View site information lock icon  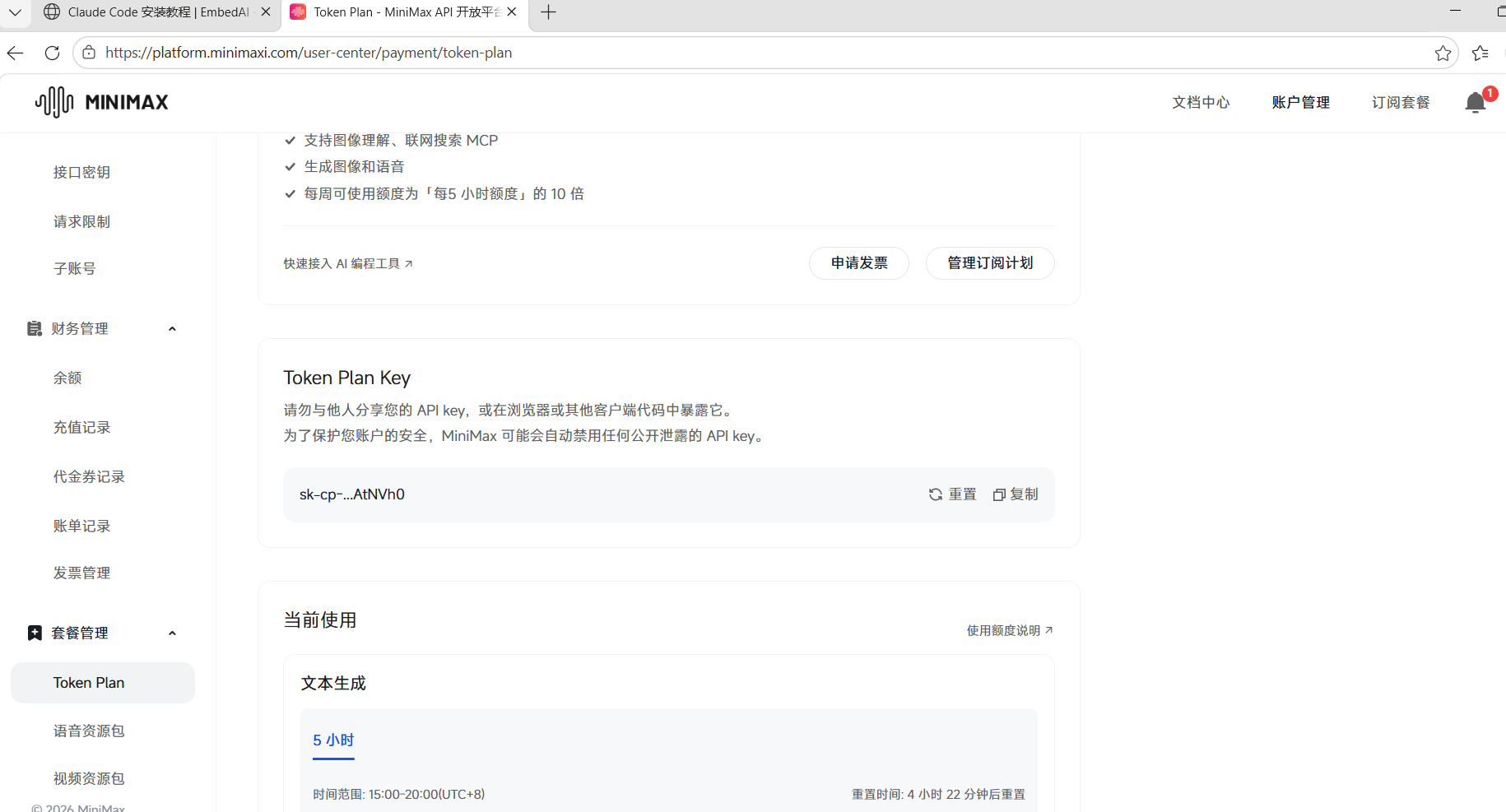click(89, 53)
